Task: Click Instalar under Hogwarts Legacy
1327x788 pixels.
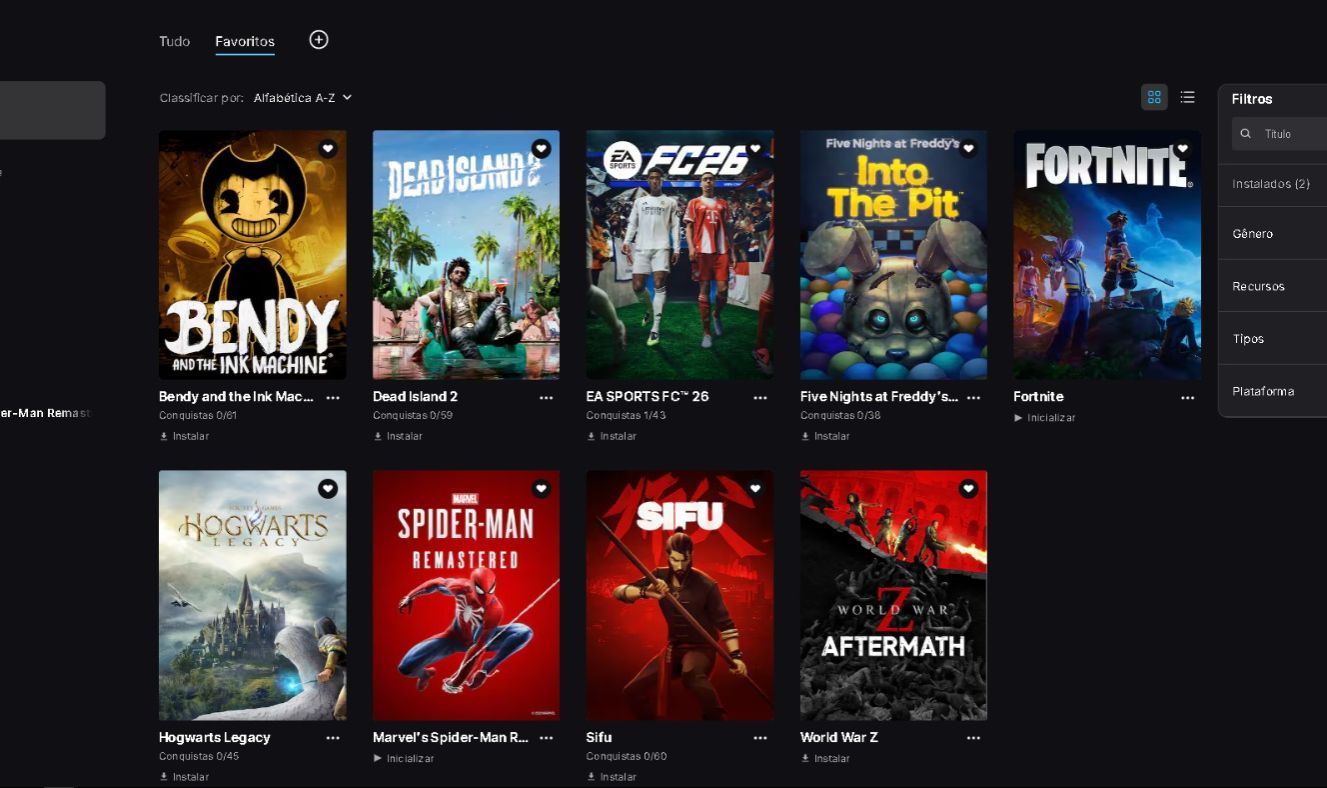Action: 184,777
